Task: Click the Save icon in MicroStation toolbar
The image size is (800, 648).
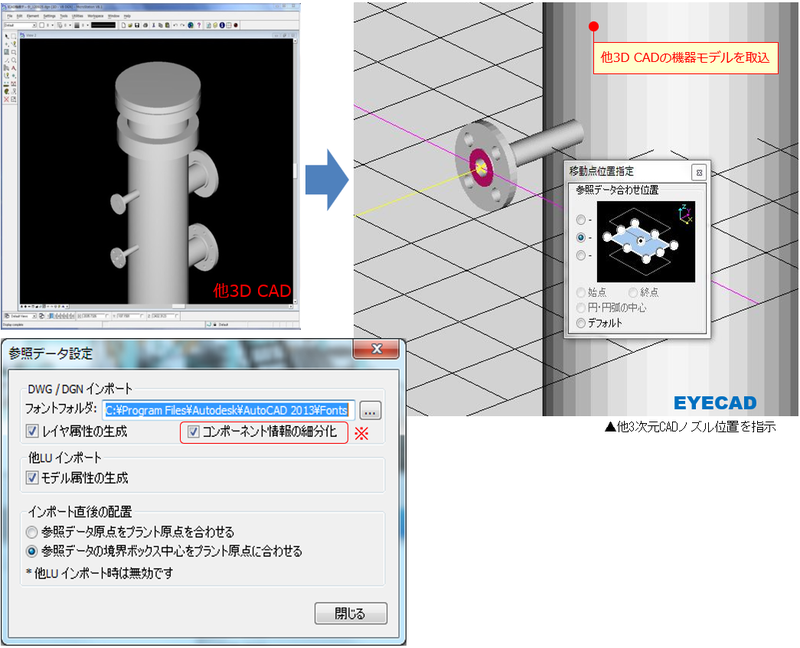Action: [x=139, y=25]
